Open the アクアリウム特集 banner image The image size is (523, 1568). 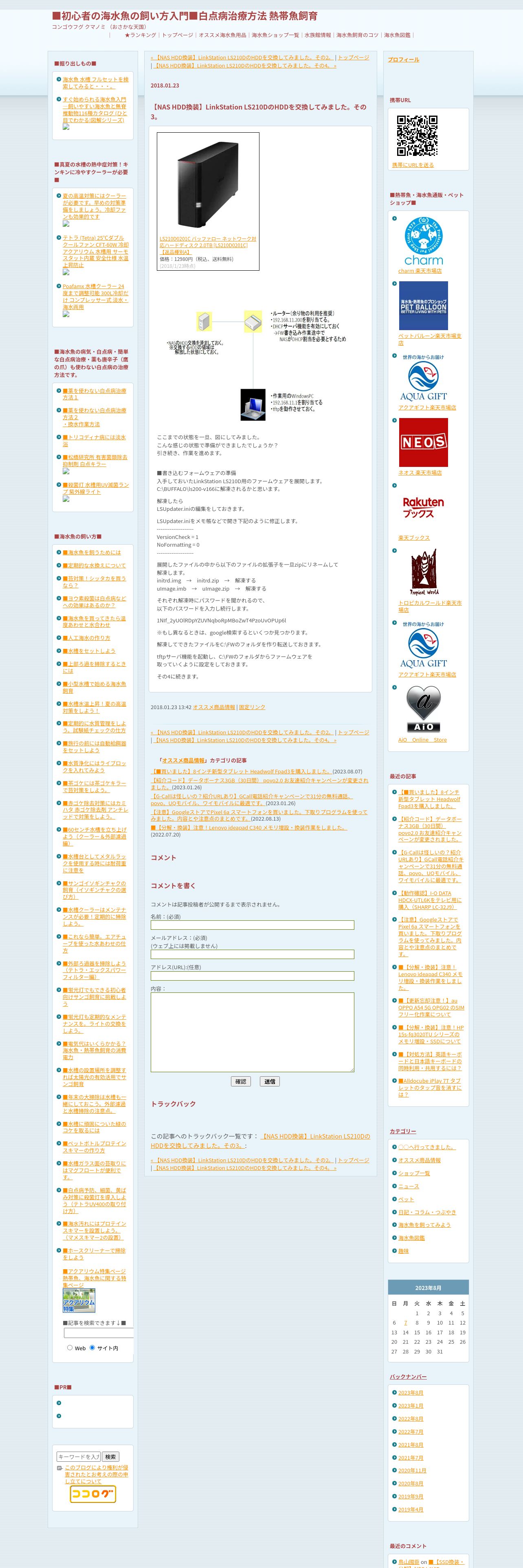pyautogui.click(x=79, y=1300)
